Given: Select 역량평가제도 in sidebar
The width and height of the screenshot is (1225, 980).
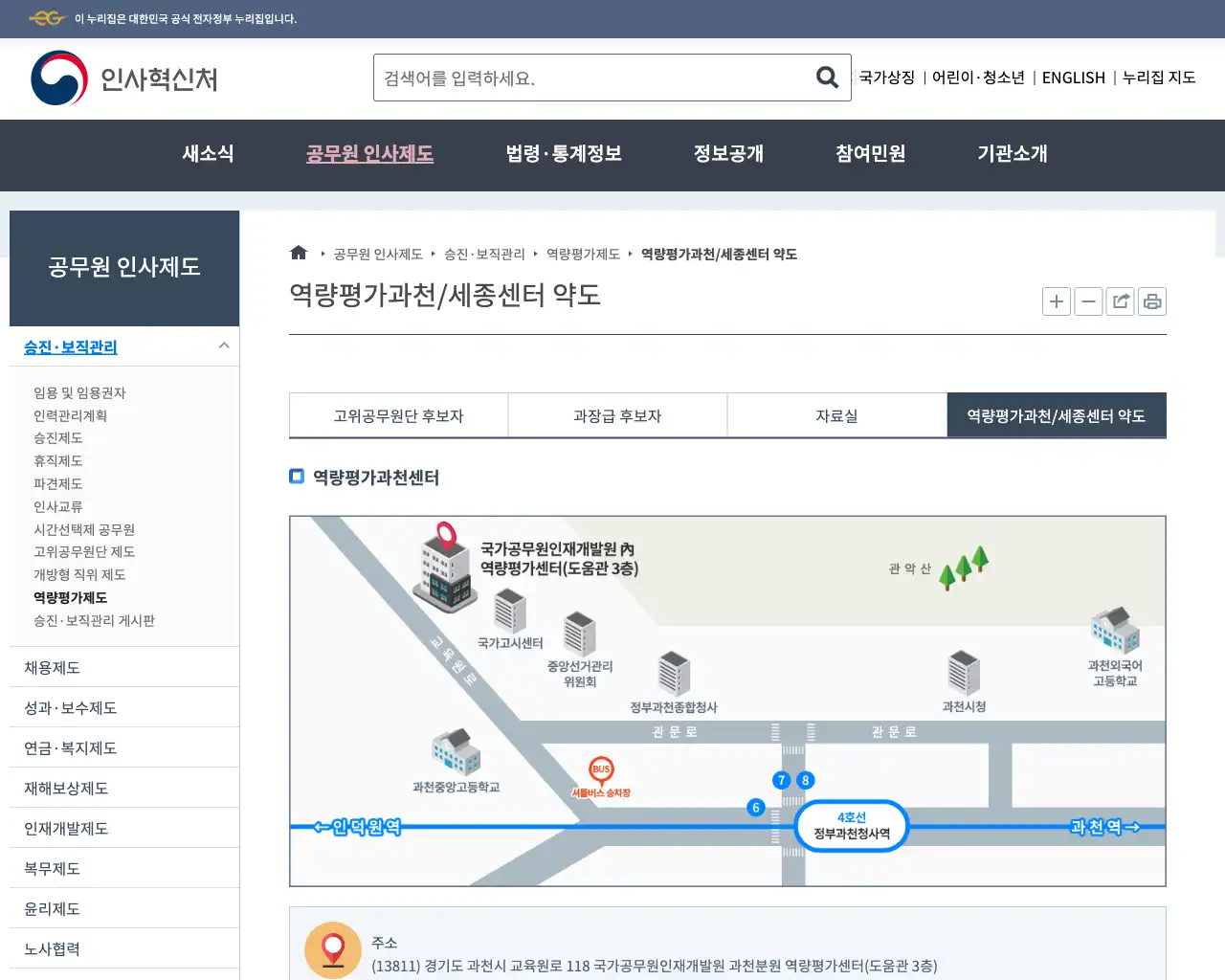Looking at the screenshot, I should [x=70, y=597].
